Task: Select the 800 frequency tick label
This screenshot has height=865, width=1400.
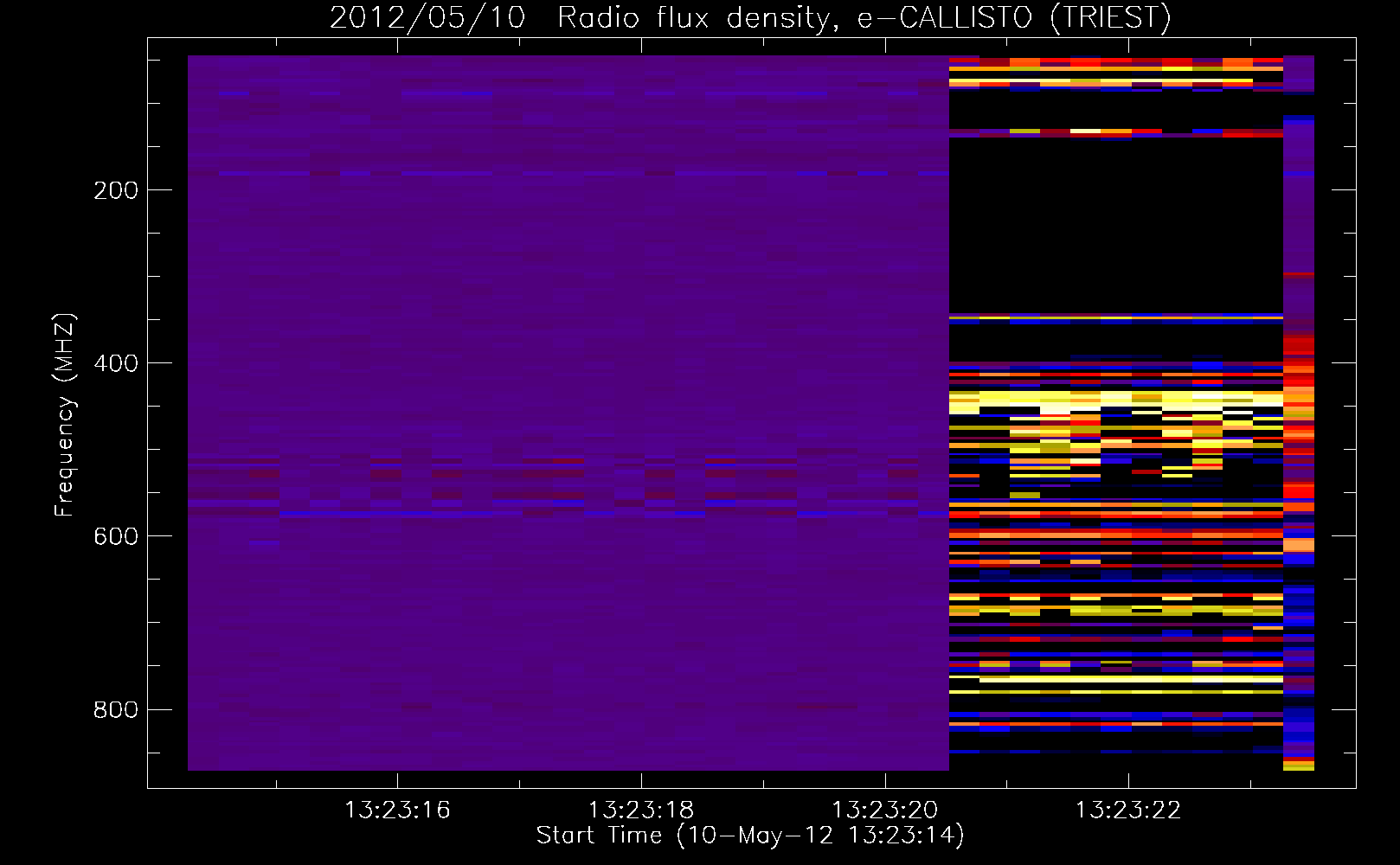Action: coord(116,709)
